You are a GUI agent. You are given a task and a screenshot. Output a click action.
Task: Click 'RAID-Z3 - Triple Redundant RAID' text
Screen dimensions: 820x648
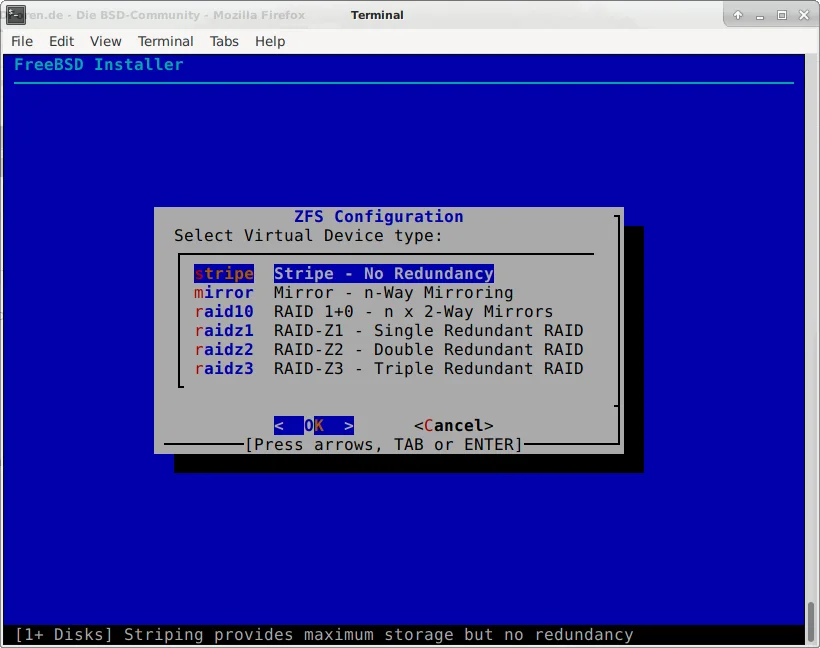tap(429, 369)
